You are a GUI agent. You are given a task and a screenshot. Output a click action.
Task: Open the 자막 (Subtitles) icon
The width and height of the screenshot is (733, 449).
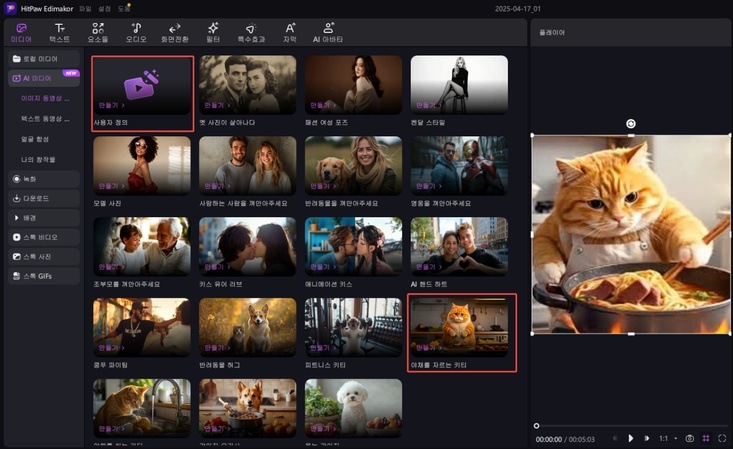point(289,32)
